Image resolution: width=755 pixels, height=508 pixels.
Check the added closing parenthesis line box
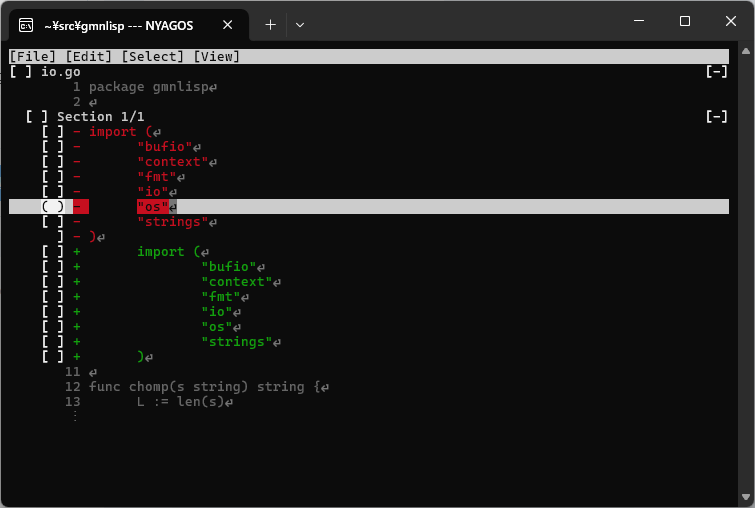coord(52,356)
